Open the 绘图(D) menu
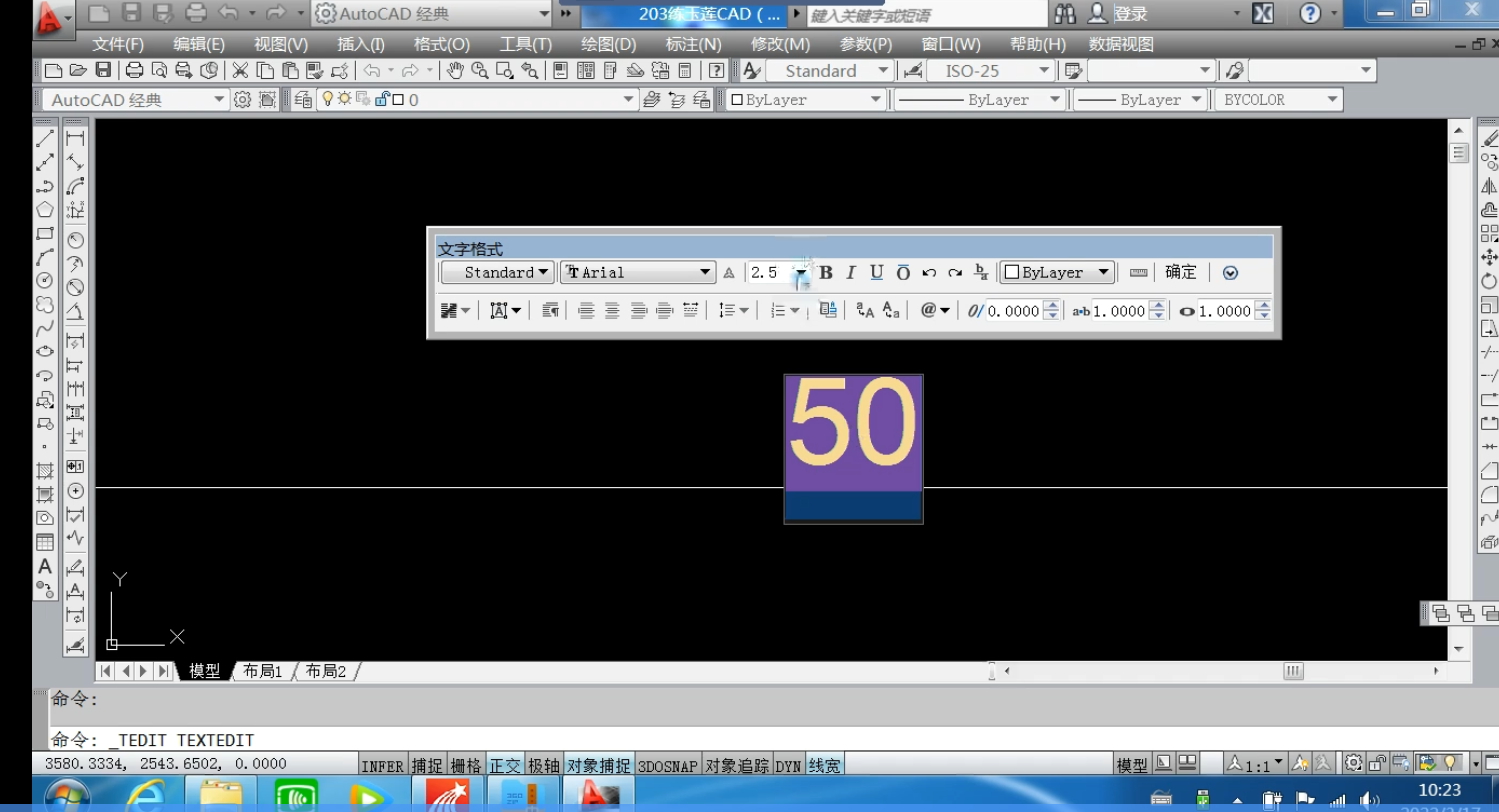Viewport: 1499px width, 812px height. [608, 44]
